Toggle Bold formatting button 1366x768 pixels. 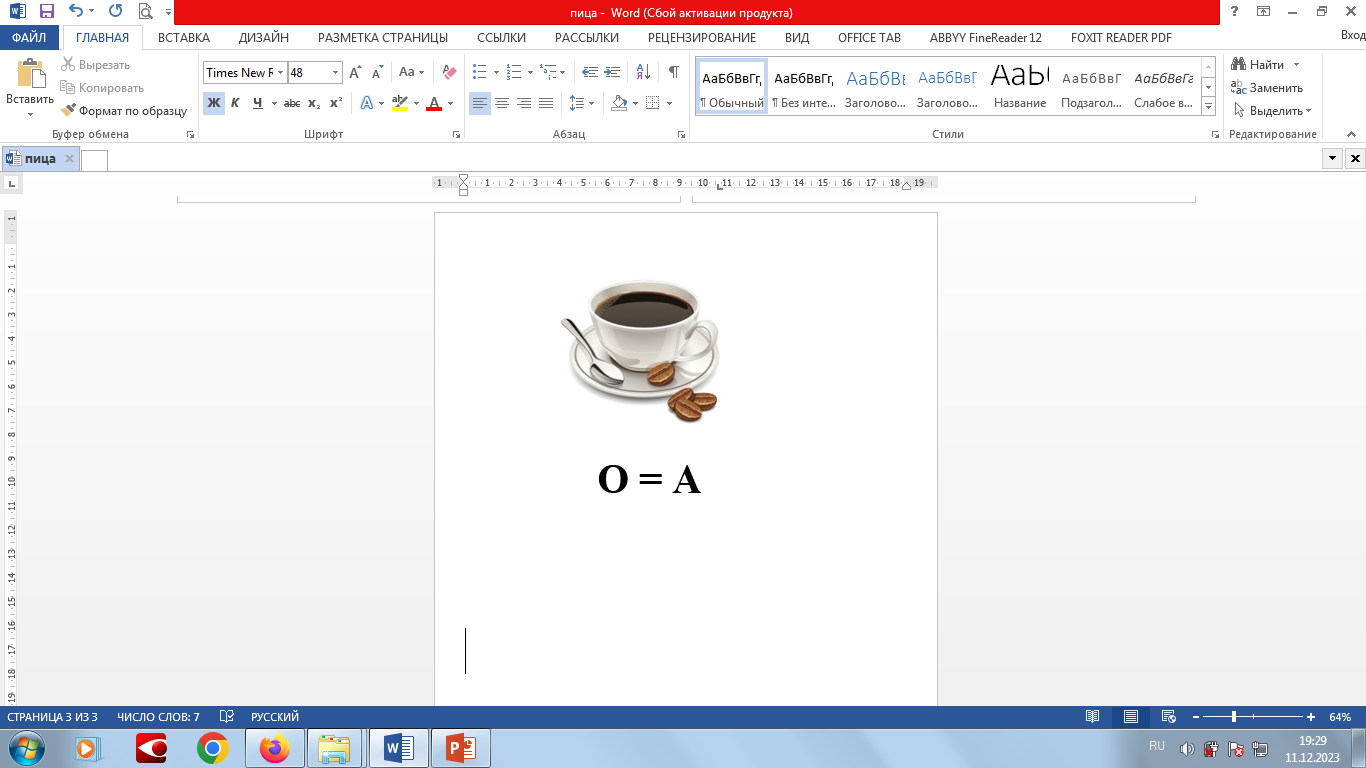[213, 103]
